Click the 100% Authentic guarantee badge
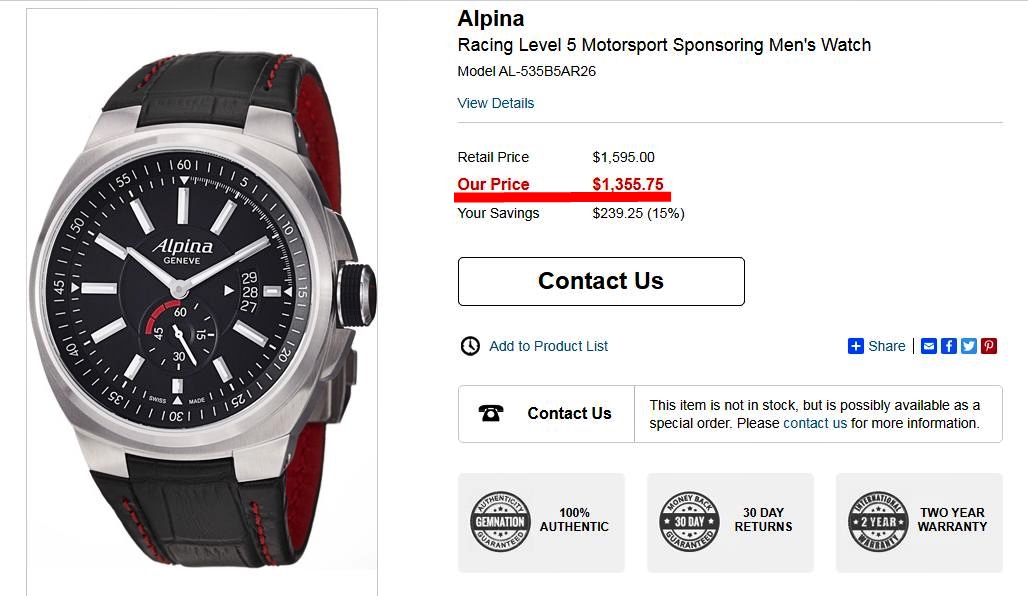The width and height of the screenshot is (1028, 596). (499, 521)
